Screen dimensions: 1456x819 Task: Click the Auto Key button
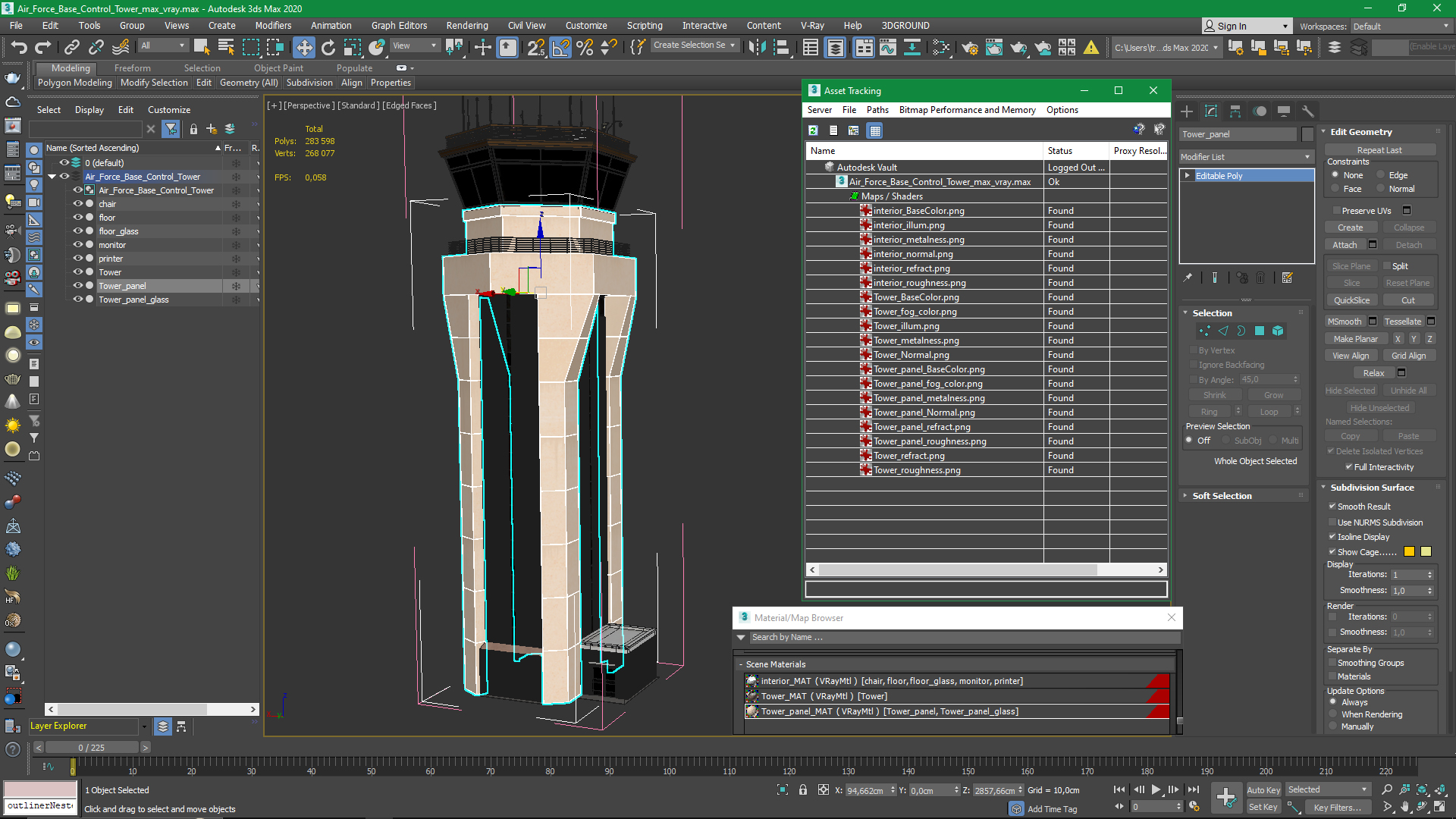tap(1263, 790)
